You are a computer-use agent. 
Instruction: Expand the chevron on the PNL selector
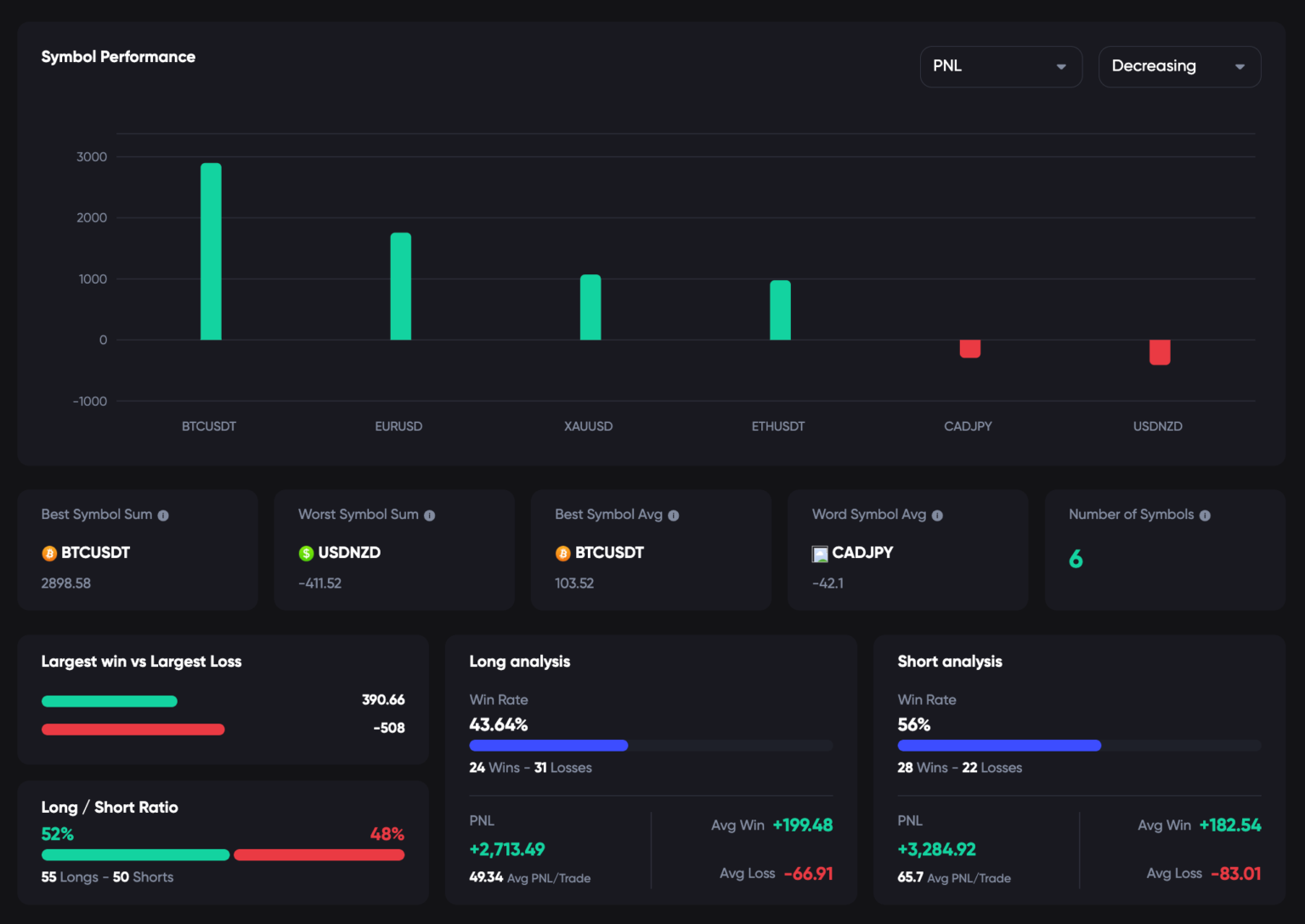(x=1060, y=66)
